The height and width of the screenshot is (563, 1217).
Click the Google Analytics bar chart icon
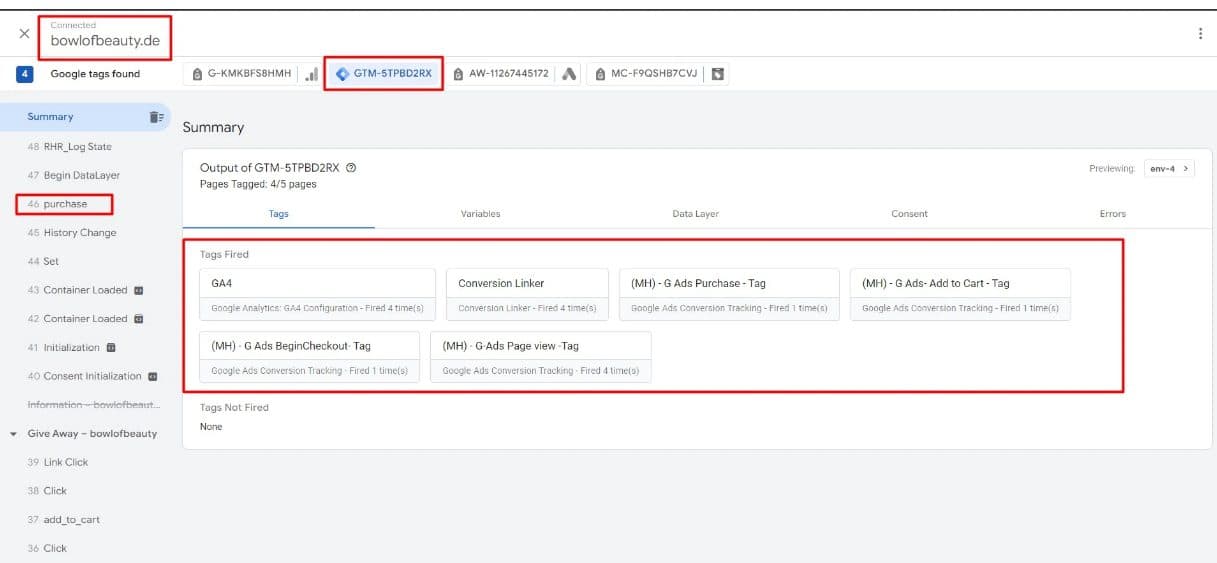(311, 74)
